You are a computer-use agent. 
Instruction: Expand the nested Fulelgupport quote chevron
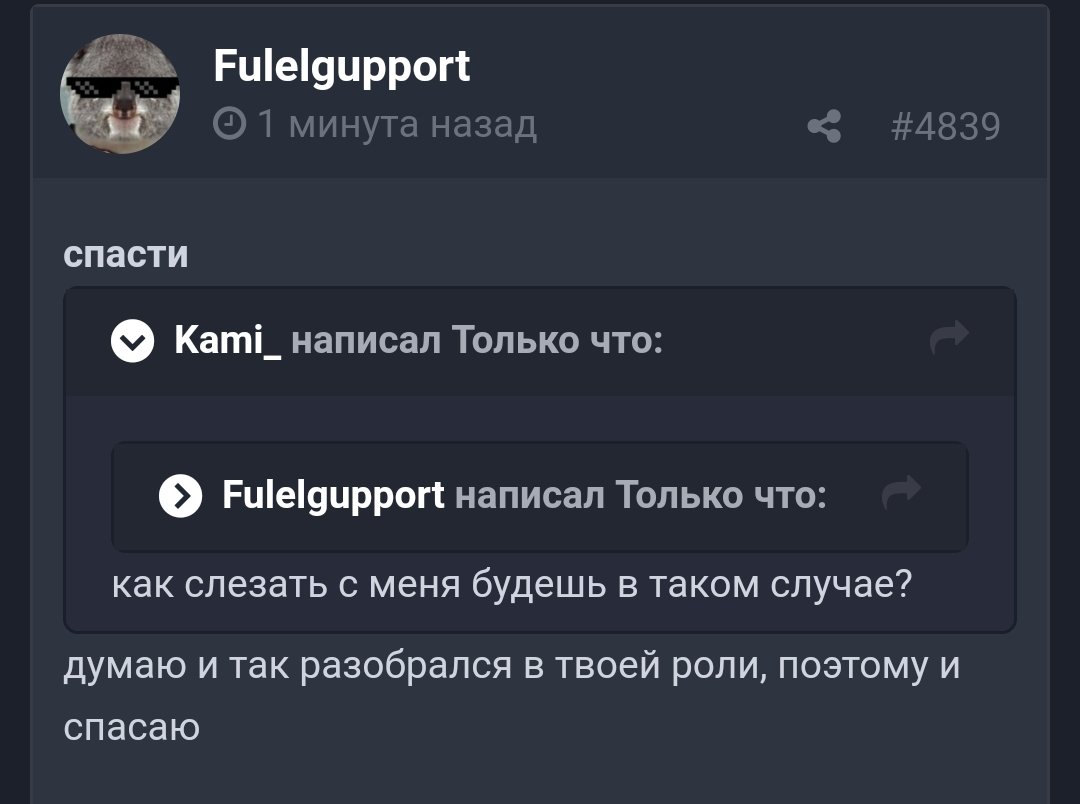(180, 495)
